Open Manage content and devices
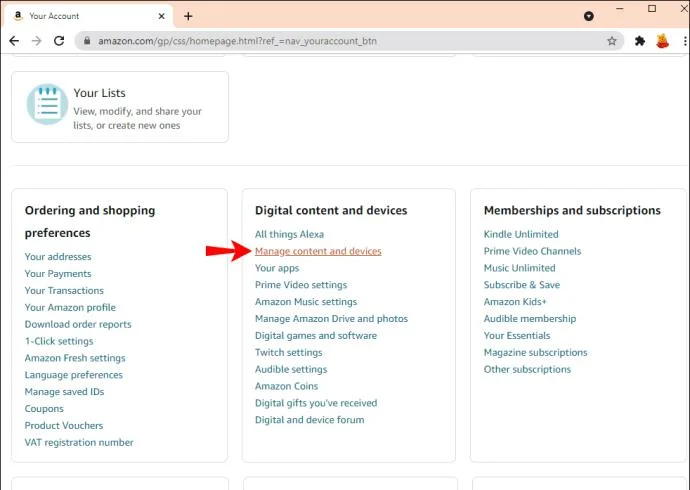This screenshot has height=490, width=690. 318,251
